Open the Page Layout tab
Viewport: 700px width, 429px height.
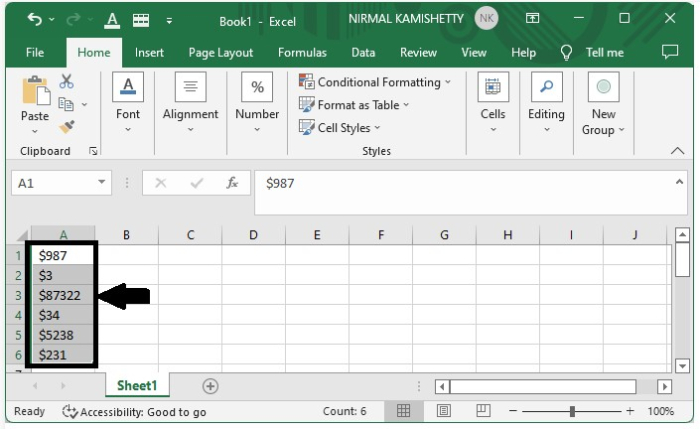pyautogui.click(x=221, y=53)
